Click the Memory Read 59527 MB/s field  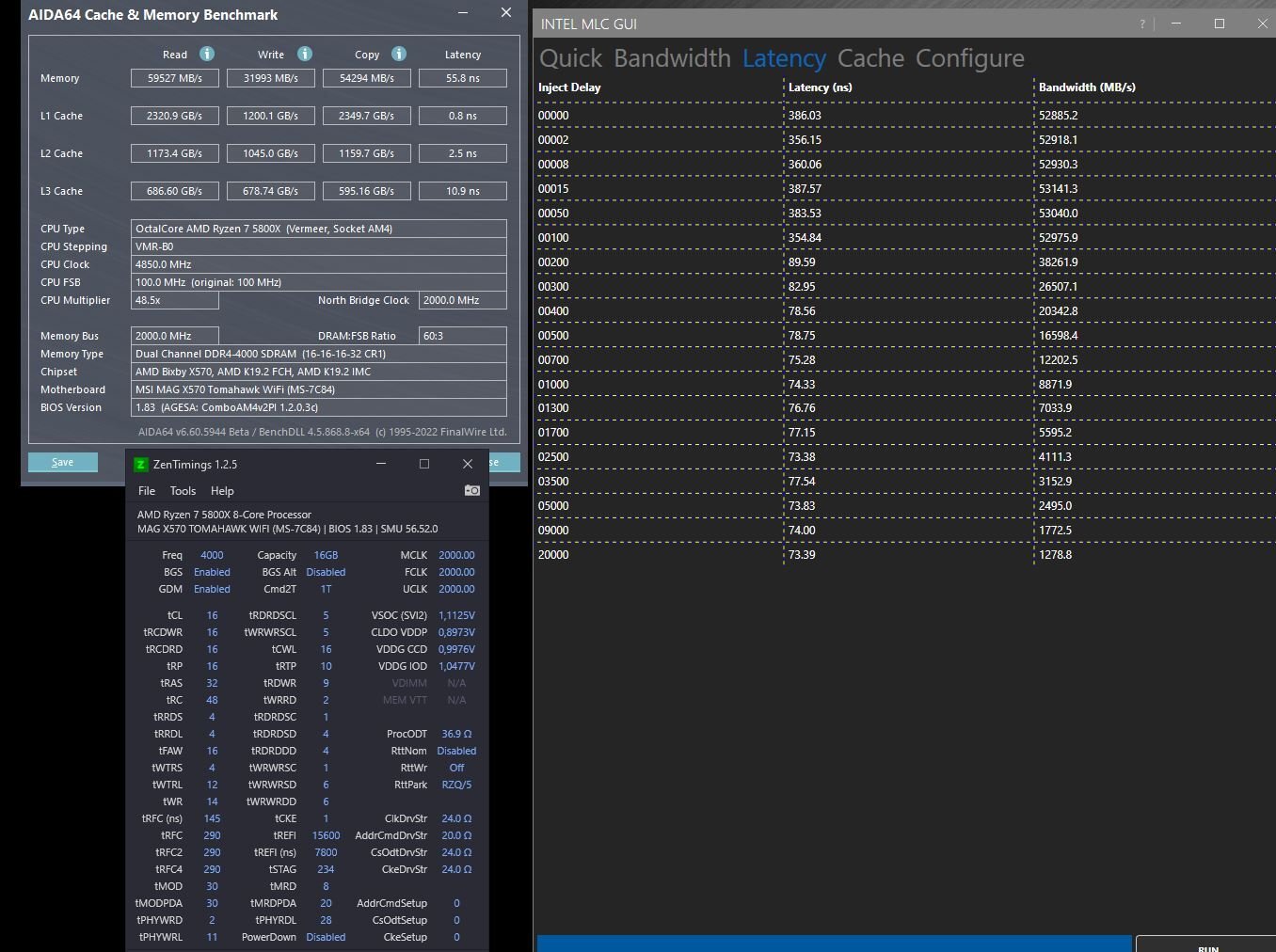[x=175, y=78]
